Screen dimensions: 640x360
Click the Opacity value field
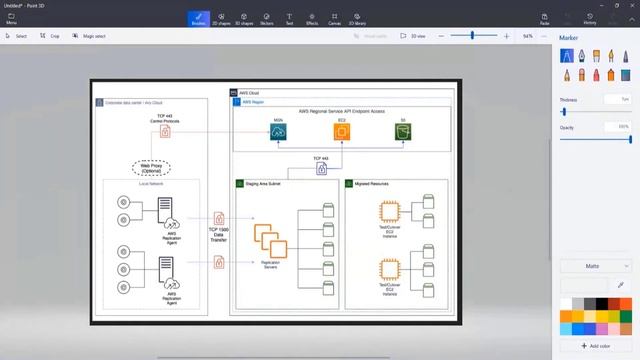coord(618,127)
